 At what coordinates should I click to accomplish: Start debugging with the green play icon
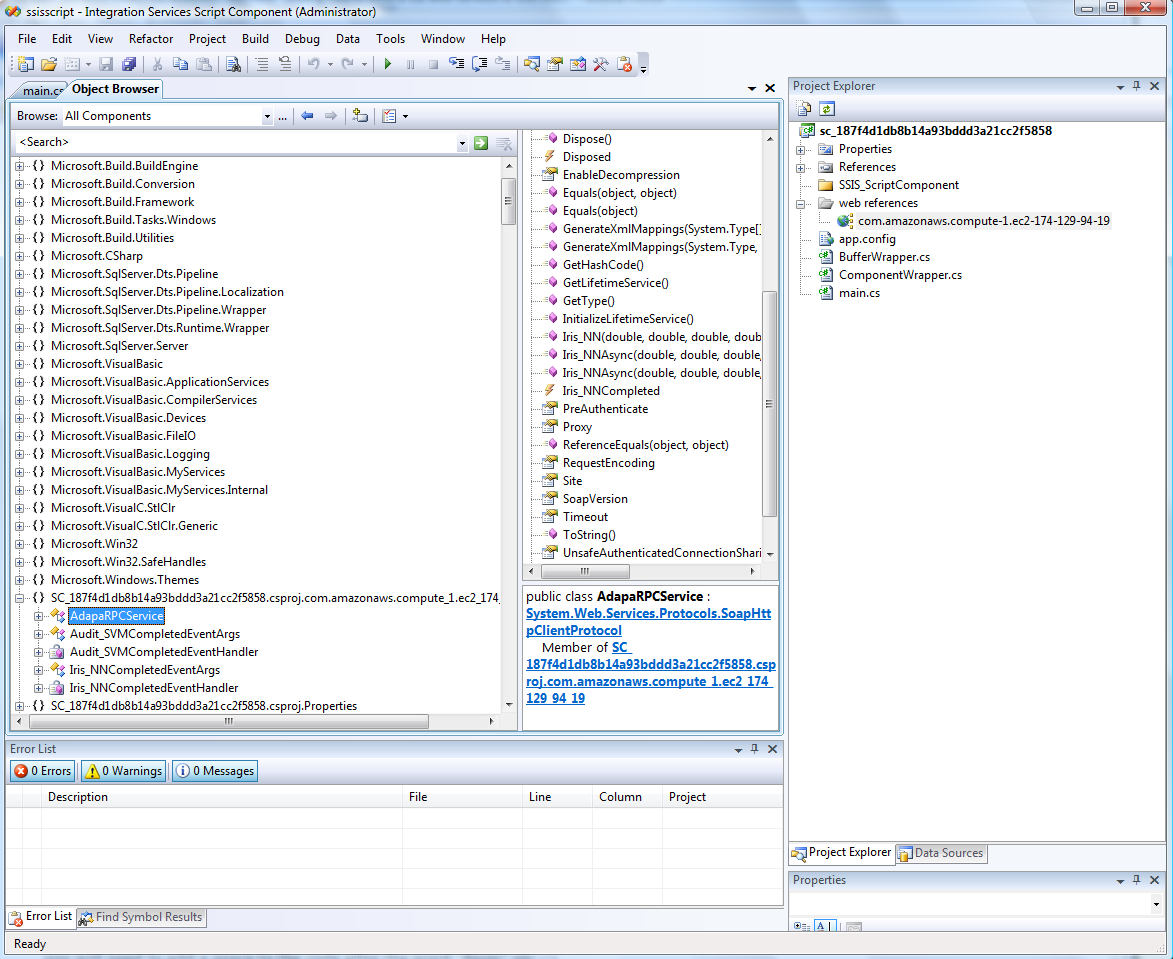(388, 64)
